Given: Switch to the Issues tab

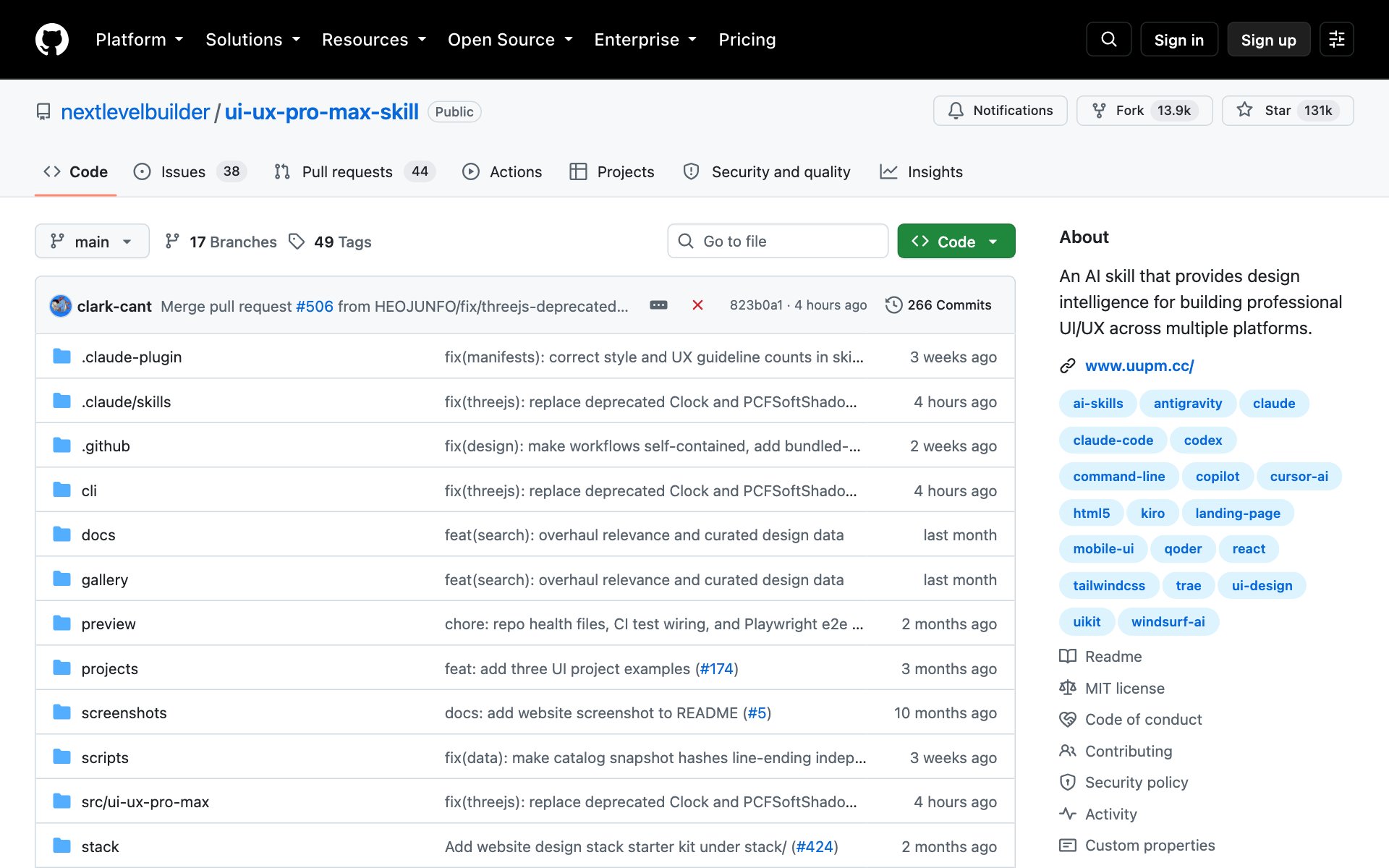Looking at the screenshot, I should pos(191,171).
